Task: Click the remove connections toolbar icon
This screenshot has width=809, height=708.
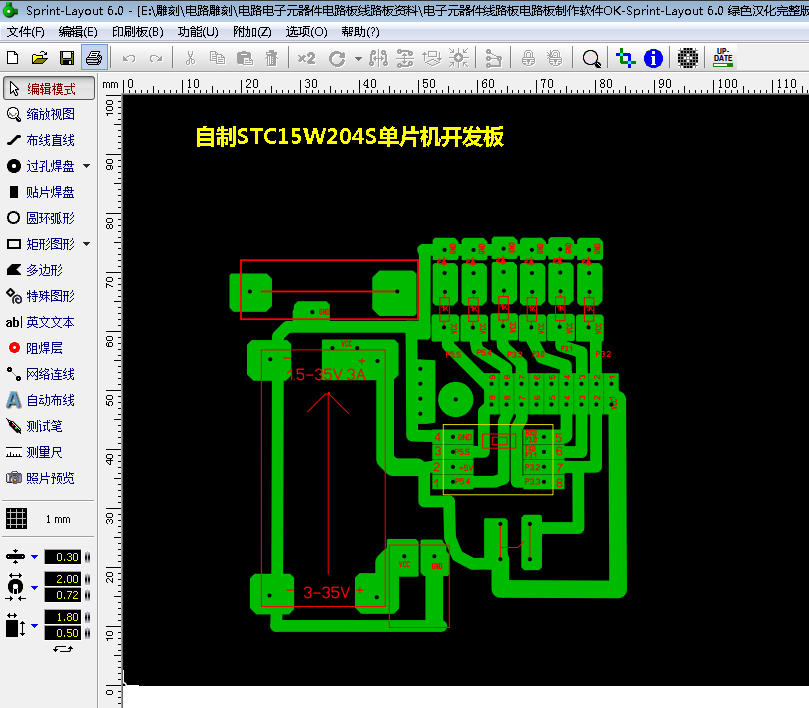Action: click(x=493, y=58)
